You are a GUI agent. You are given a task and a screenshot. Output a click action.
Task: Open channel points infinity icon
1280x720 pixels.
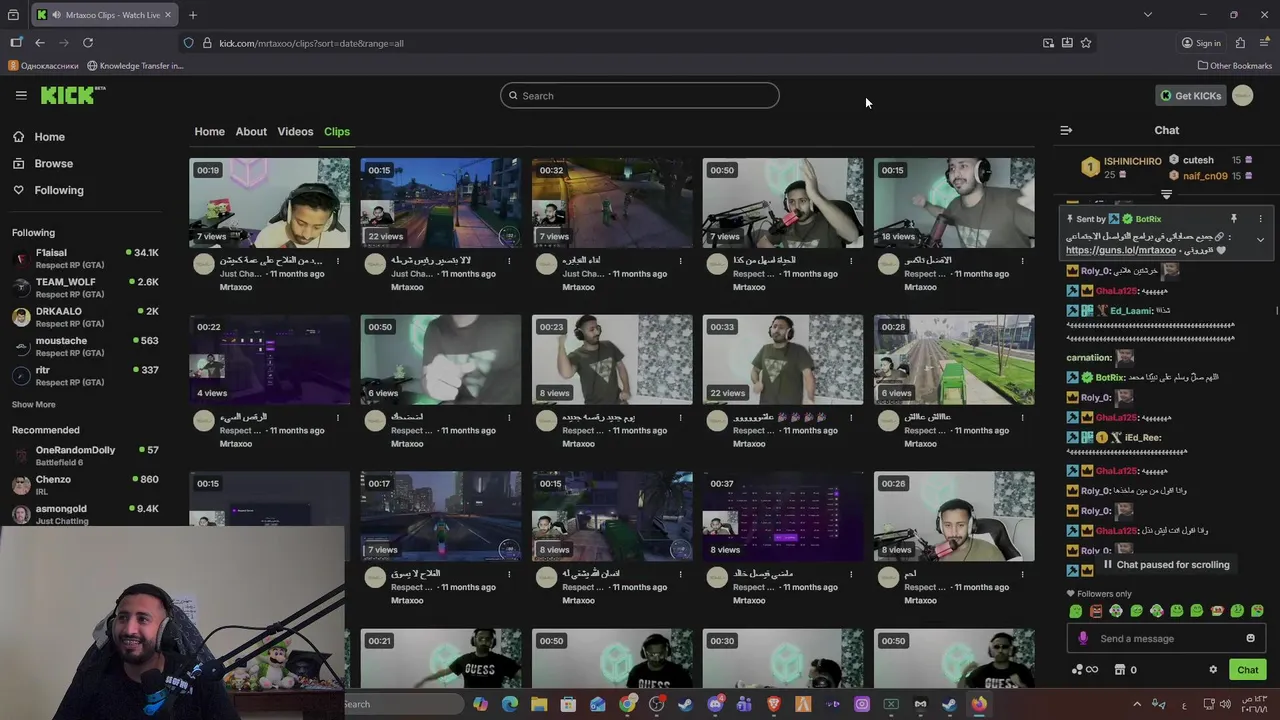click(1085, 670)
